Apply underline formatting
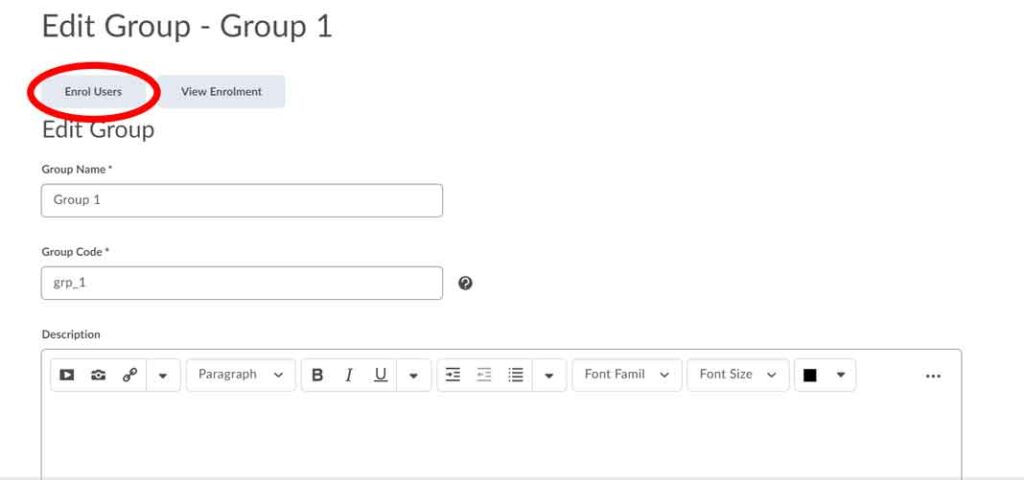 (x=380, y=375)
